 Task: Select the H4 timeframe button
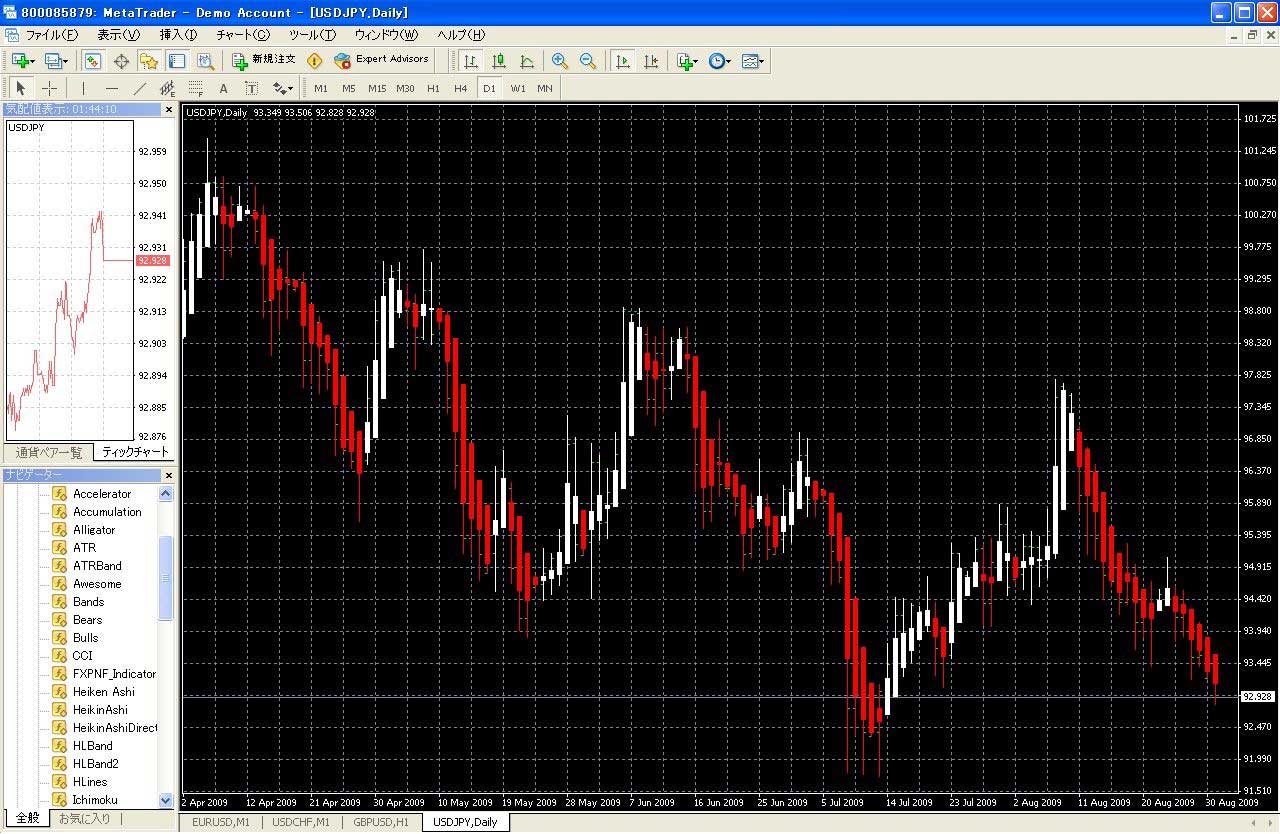tap(461, 88)
